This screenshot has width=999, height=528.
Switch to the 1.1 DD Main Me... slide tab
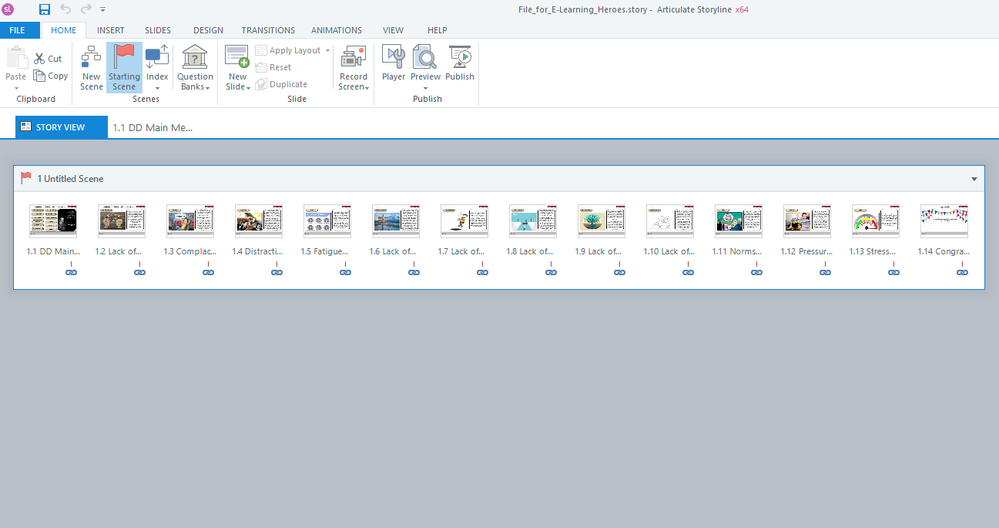[153, 127]
